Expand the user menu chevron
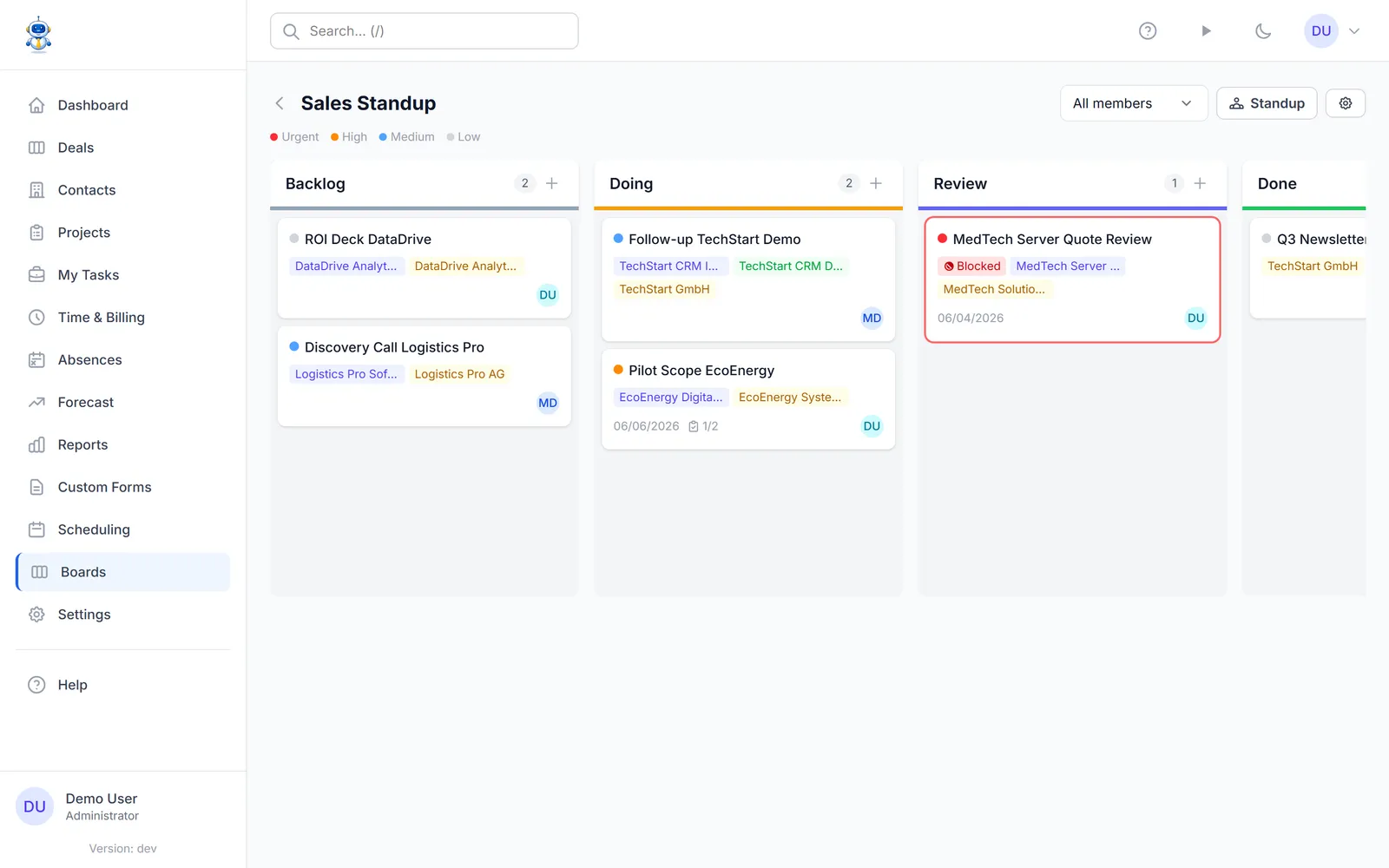Screen dimensions: 1389x868 pos(1354,31)
